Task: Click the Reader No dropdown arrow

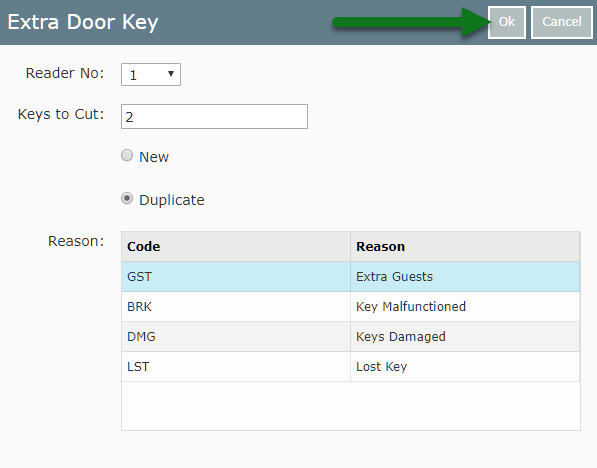Action: coord(171,74)
